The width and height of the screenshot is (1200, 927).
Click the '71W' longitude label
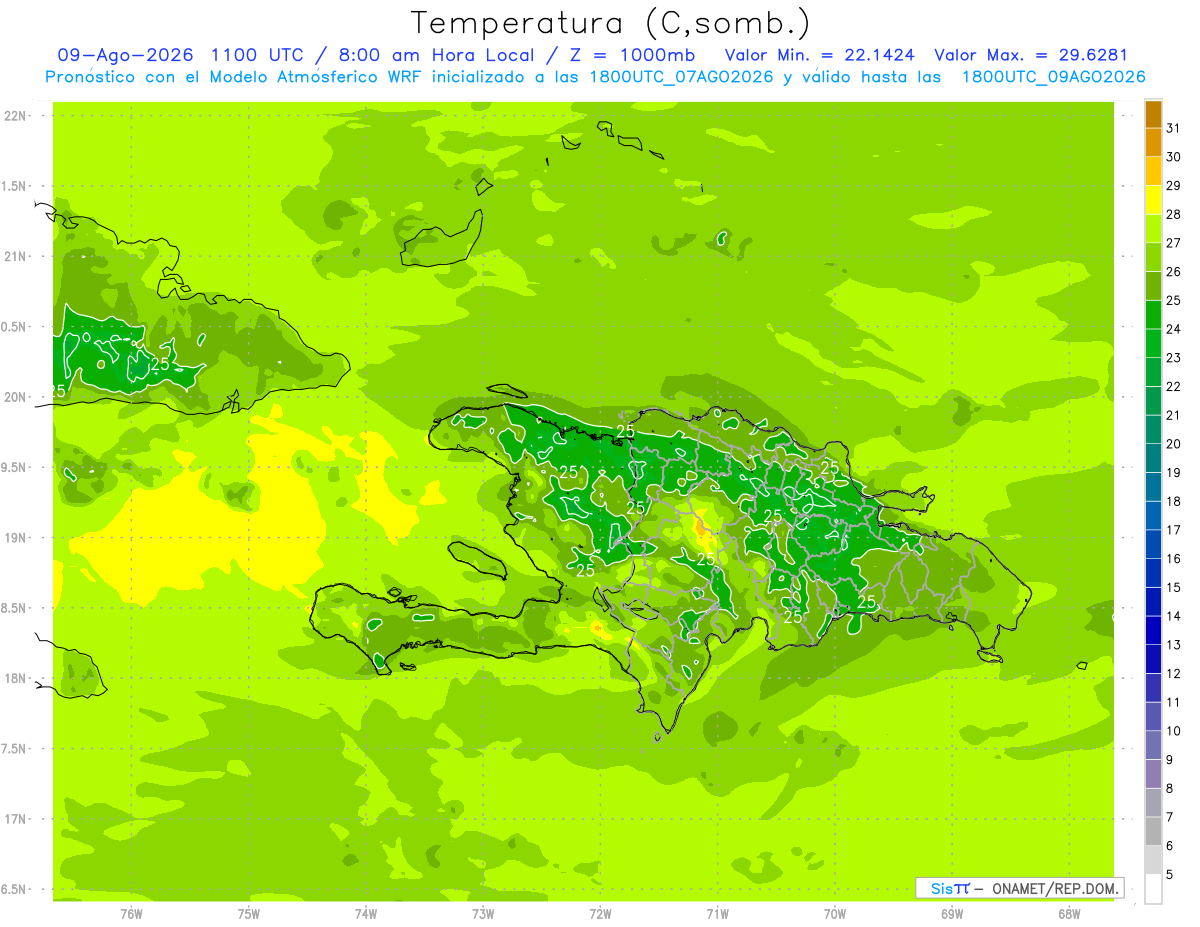[717, 913]
